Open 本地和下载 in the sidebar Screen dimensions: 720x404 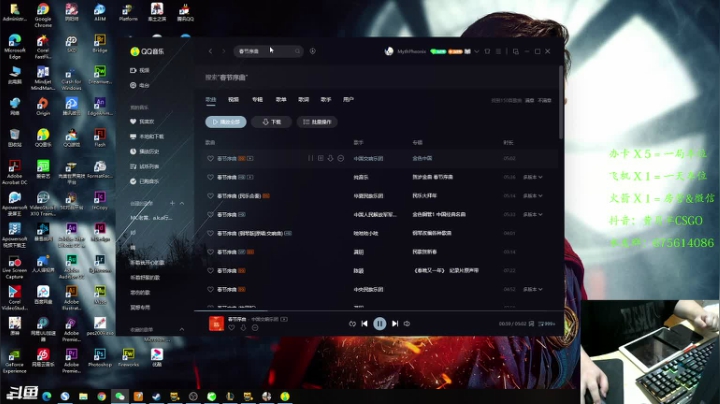pyautogui.click(x=147, y=137)
